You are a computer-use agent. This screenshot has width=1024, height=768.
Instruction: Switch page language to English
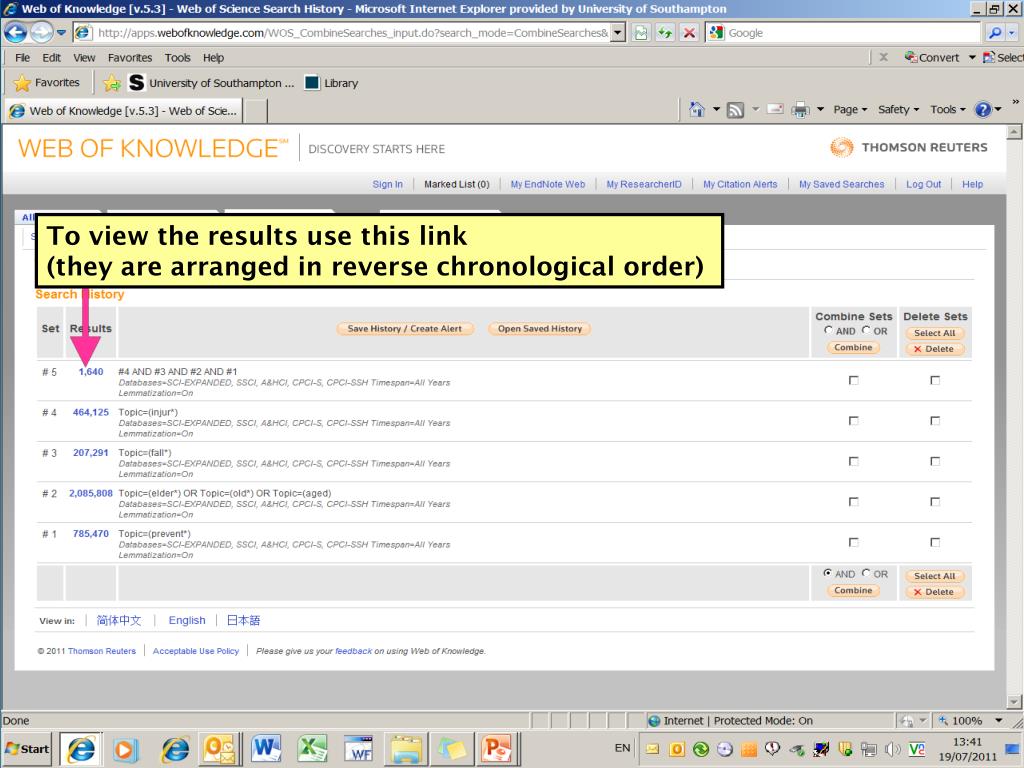187,620
